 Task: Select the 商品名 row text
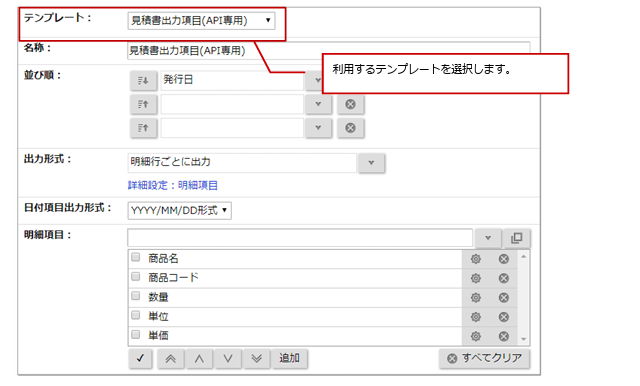pos(163,259)
